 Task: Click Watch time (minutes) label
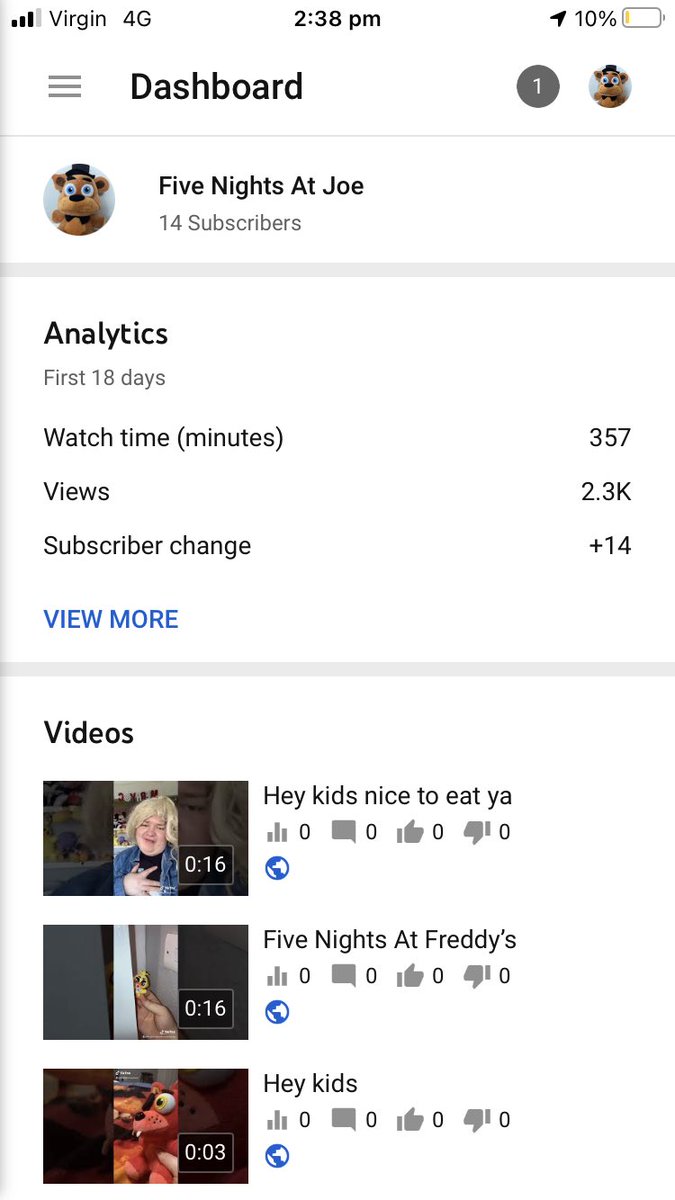pyautogui.click(x=163, y=438)
